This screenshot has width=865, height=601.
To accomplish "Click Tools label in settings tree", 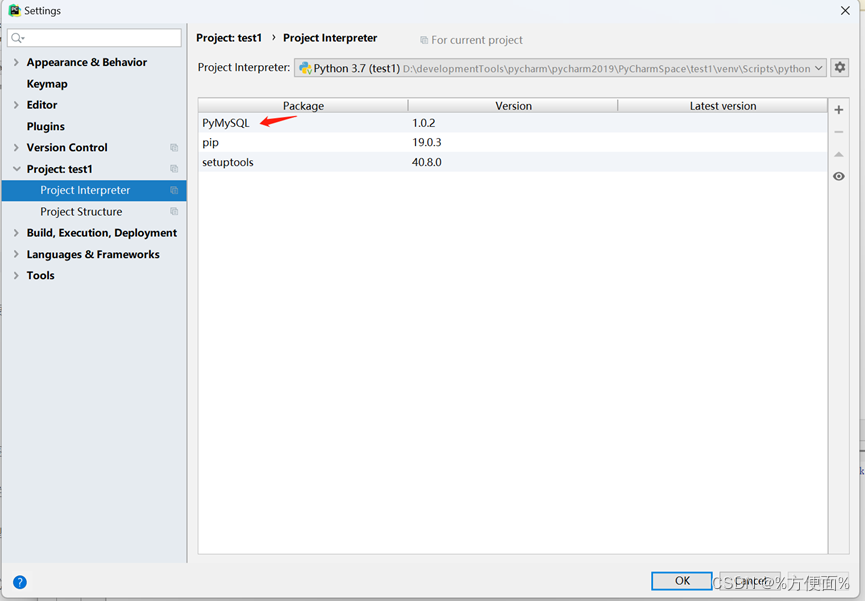I will point(40,275).
